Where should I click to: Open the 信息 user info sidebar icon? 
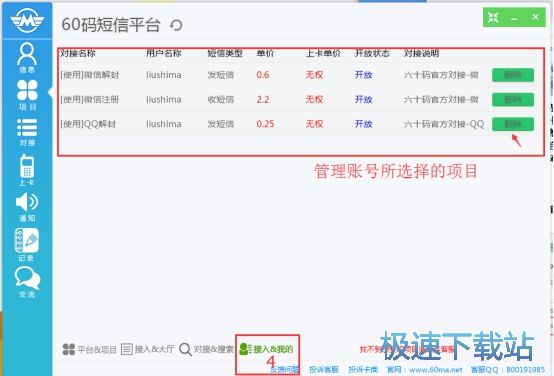pyautogui.click(x=27, y=58)
